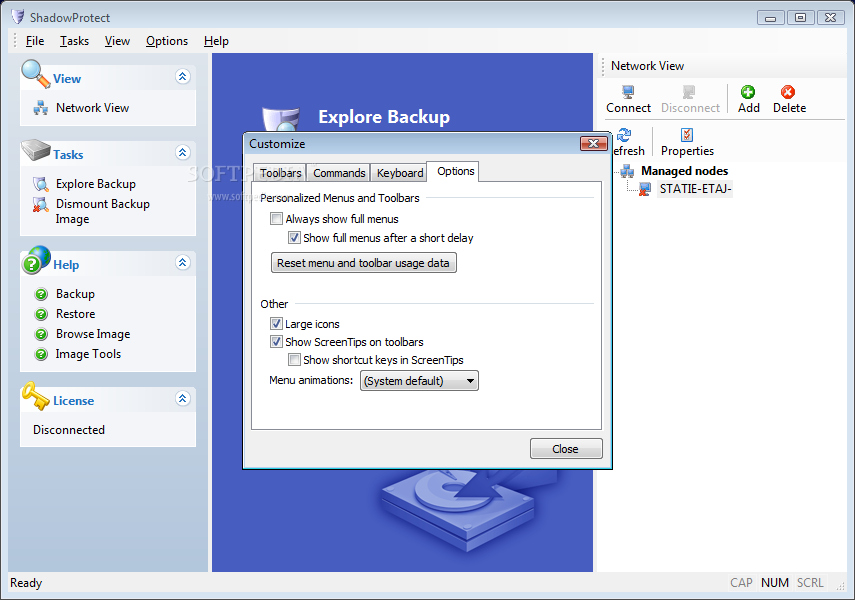The height and width of the screenshot is (600, 855).
Task: Click the Add node green plus icon
Action: tap(748, 92)
